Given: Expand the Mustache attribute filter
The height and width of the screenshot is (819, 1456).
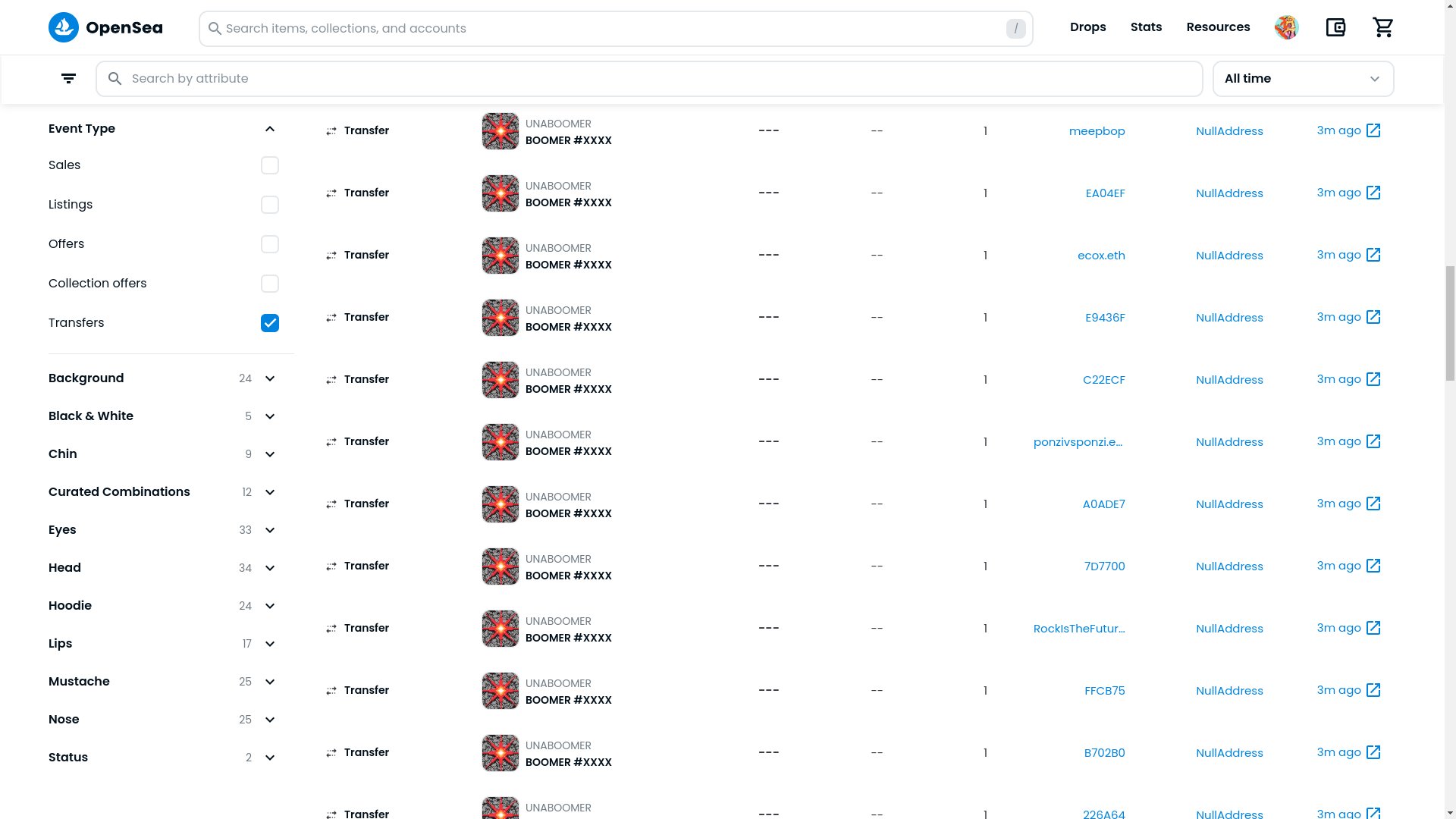Looking at the screenshot, I should pos(269,682).
